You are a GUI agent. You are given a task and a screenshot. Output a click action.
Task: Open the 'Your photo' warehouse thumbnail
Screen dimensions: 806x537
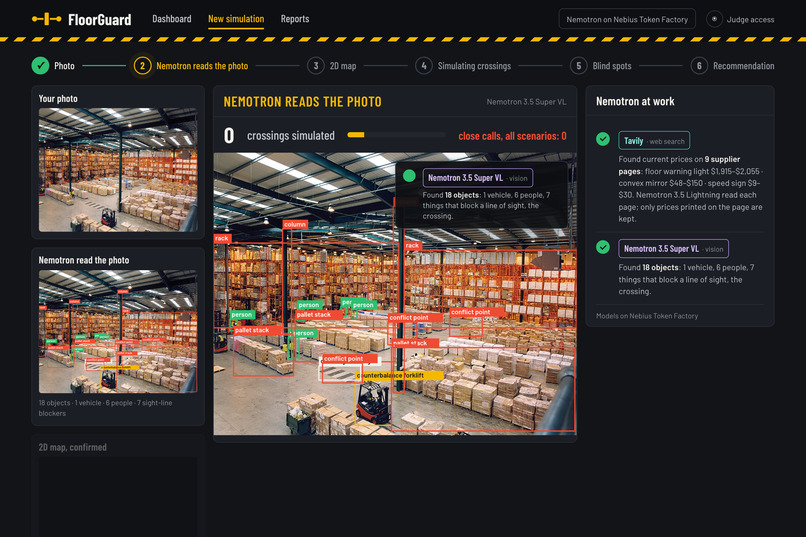[118, 170]
